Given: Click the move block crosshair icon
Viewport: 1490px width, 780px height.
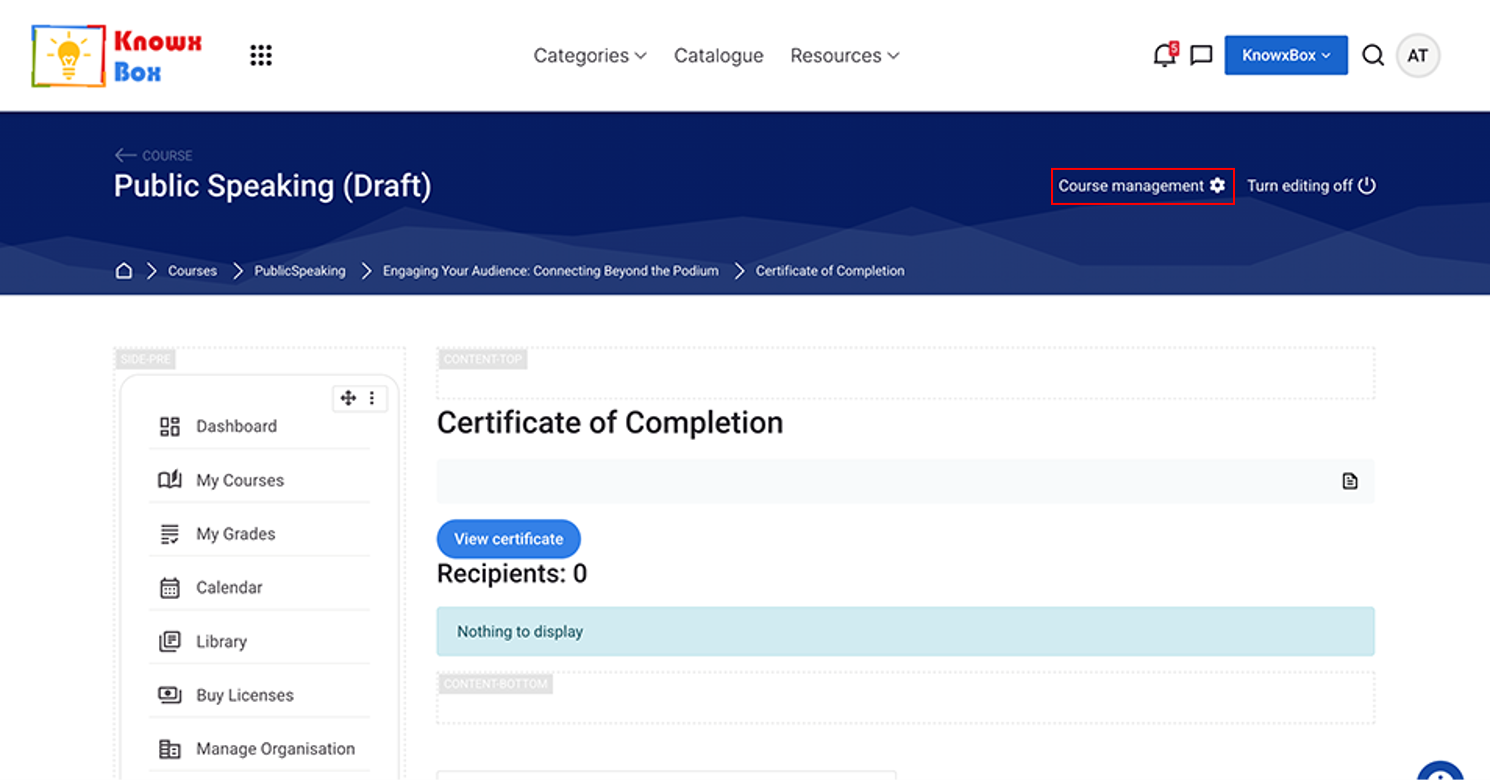Looking at the screenshot, I should click(348, 398).
